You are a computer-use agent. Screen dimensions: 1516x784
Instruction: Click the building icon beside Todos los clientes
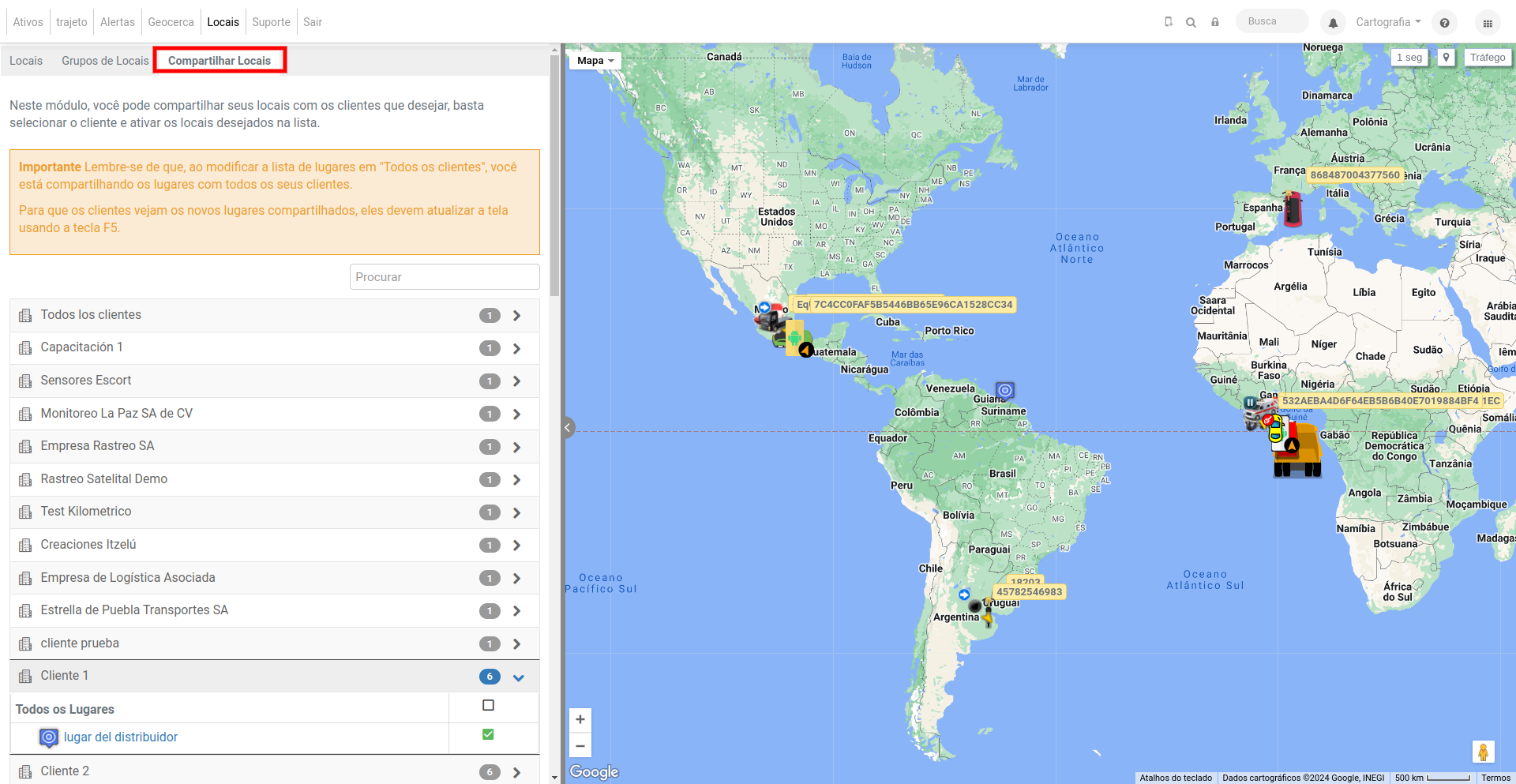tap(25, 316)
